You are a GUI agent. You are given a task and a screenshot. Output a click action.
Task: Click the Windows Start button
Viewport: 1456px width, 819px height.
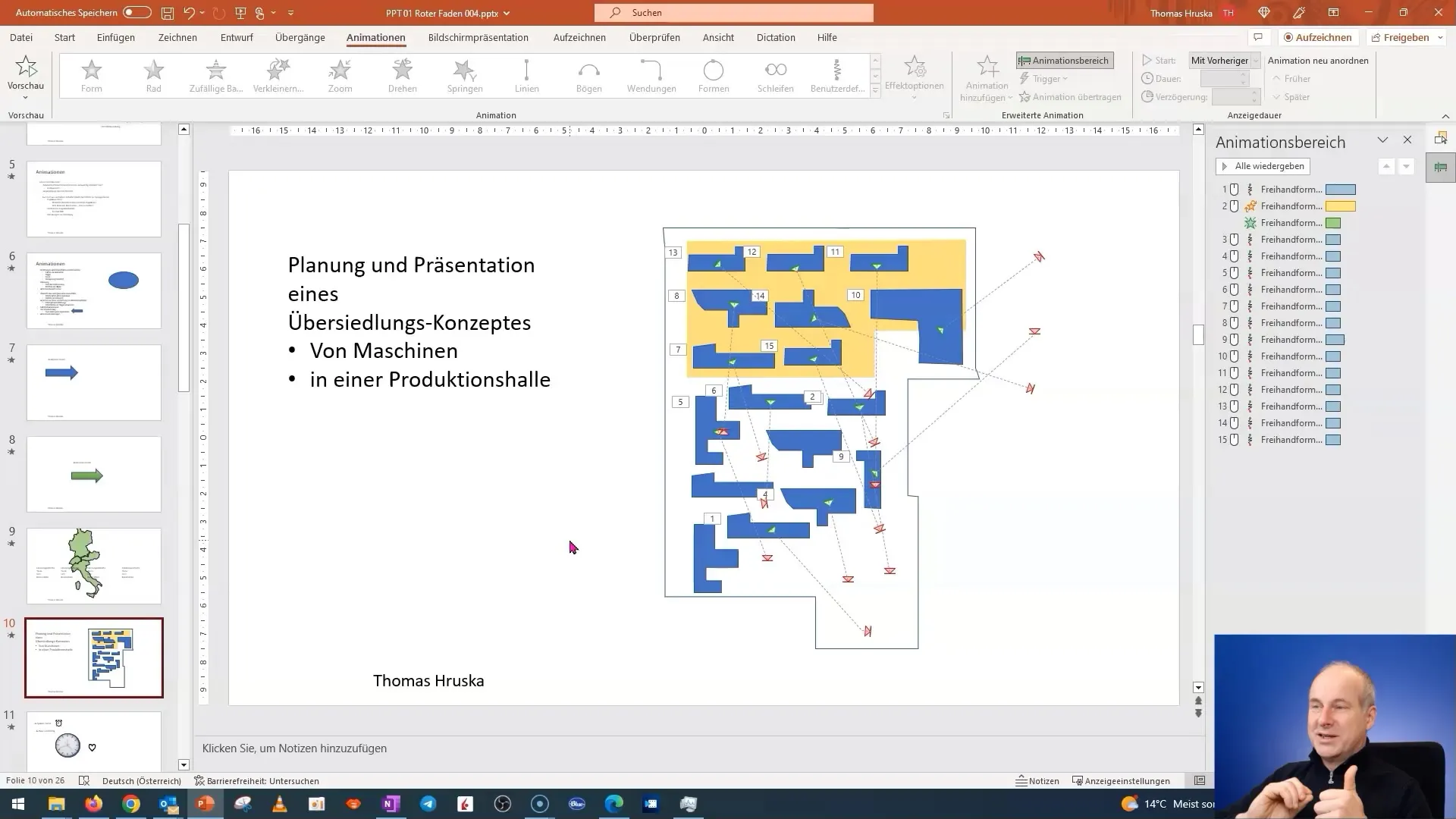[x=17, y=804]
